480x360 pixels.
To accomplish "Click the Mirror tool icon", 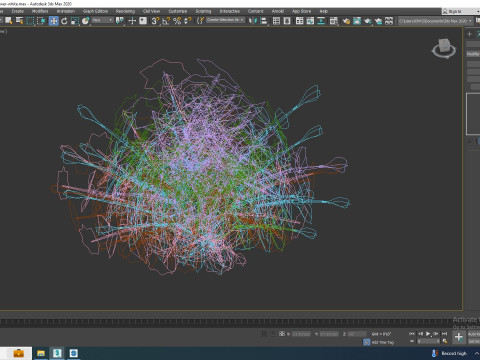I will click(253, 21).
